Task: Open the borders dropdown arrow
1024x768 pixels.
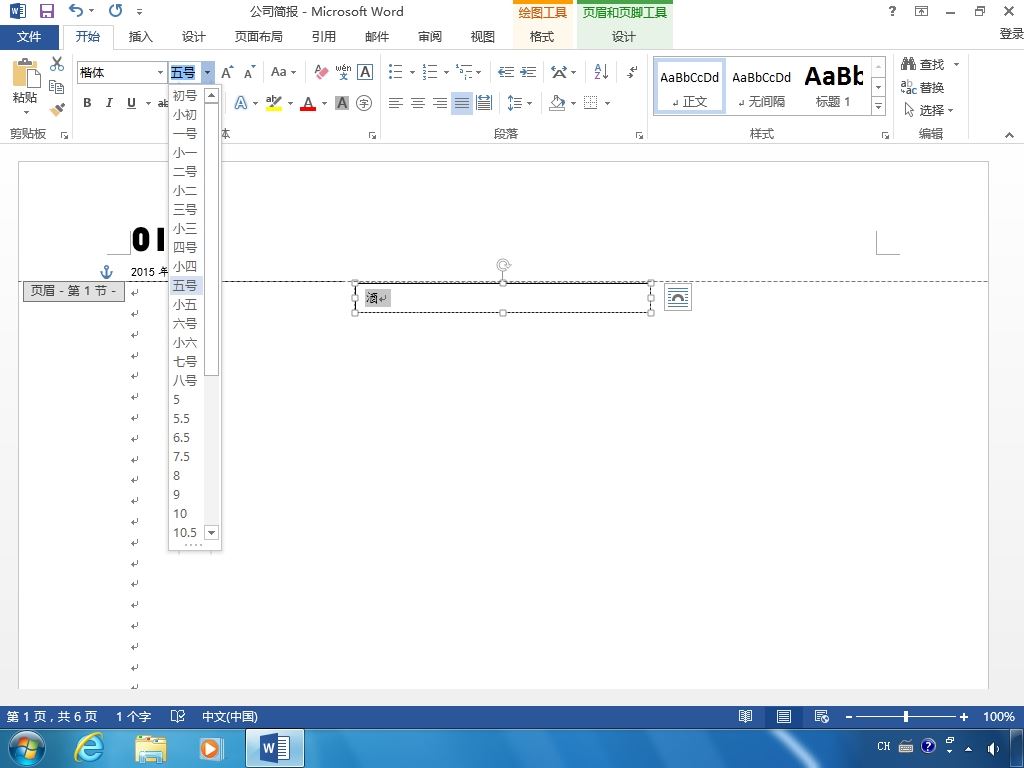Action: pyautogui.click(x=607, y=103)
